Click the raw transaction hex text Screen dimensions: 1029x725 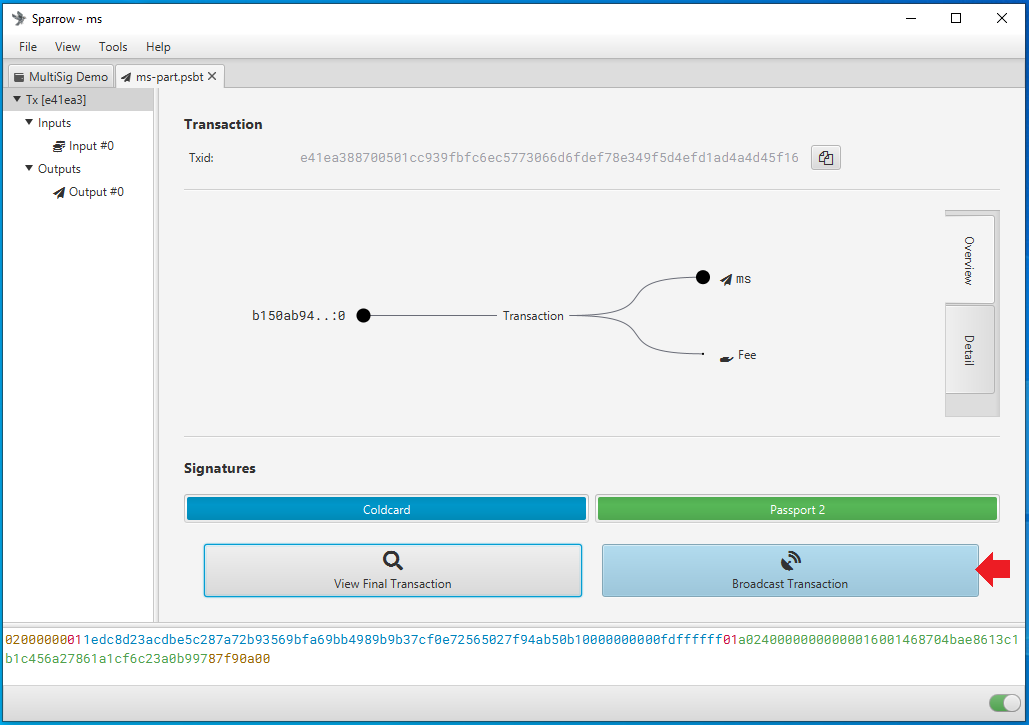tap(512, 649)
